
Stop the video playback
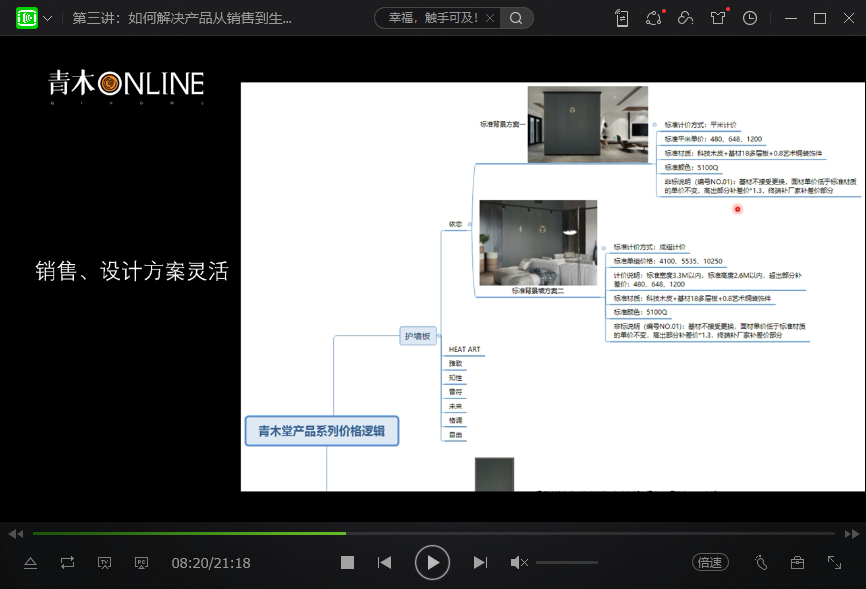click(347, 563)
